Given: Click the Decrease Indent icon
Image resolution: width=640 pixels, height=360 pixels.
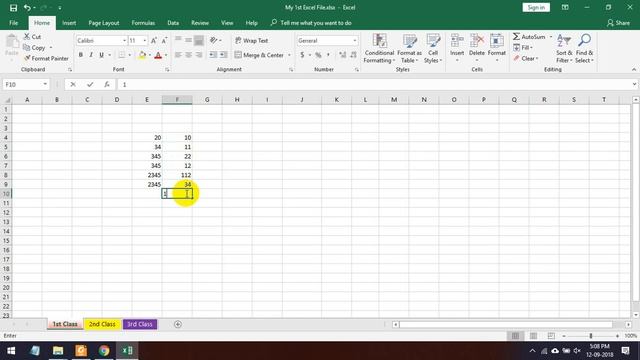Looking at the screenshot, I should point(213,55).
